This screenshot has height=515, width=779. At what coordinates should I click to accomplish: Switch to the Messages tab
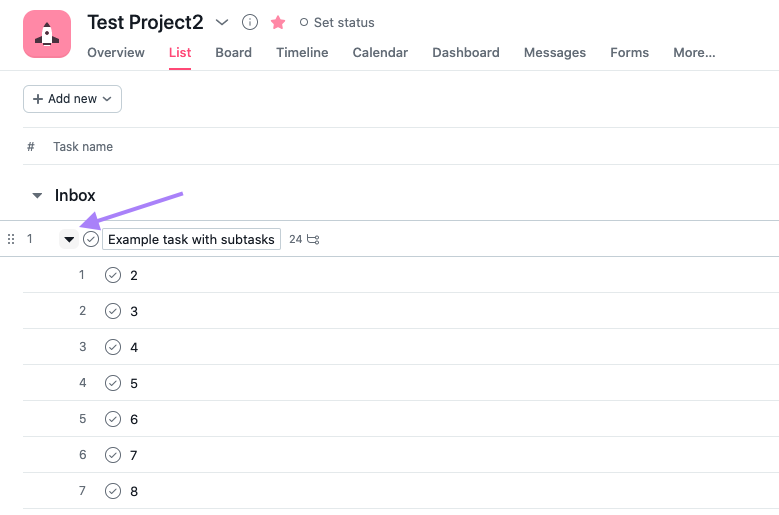[555, 53]
